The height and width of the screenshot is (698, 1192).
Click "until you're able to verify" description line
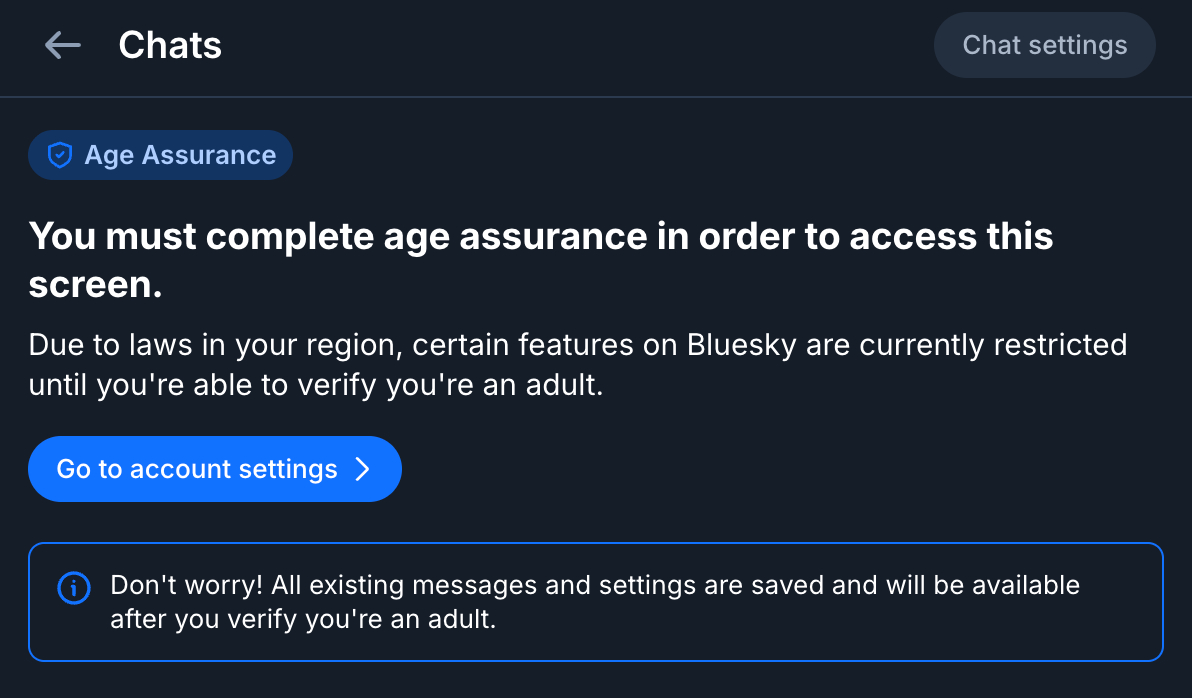(x=315, y=385)
